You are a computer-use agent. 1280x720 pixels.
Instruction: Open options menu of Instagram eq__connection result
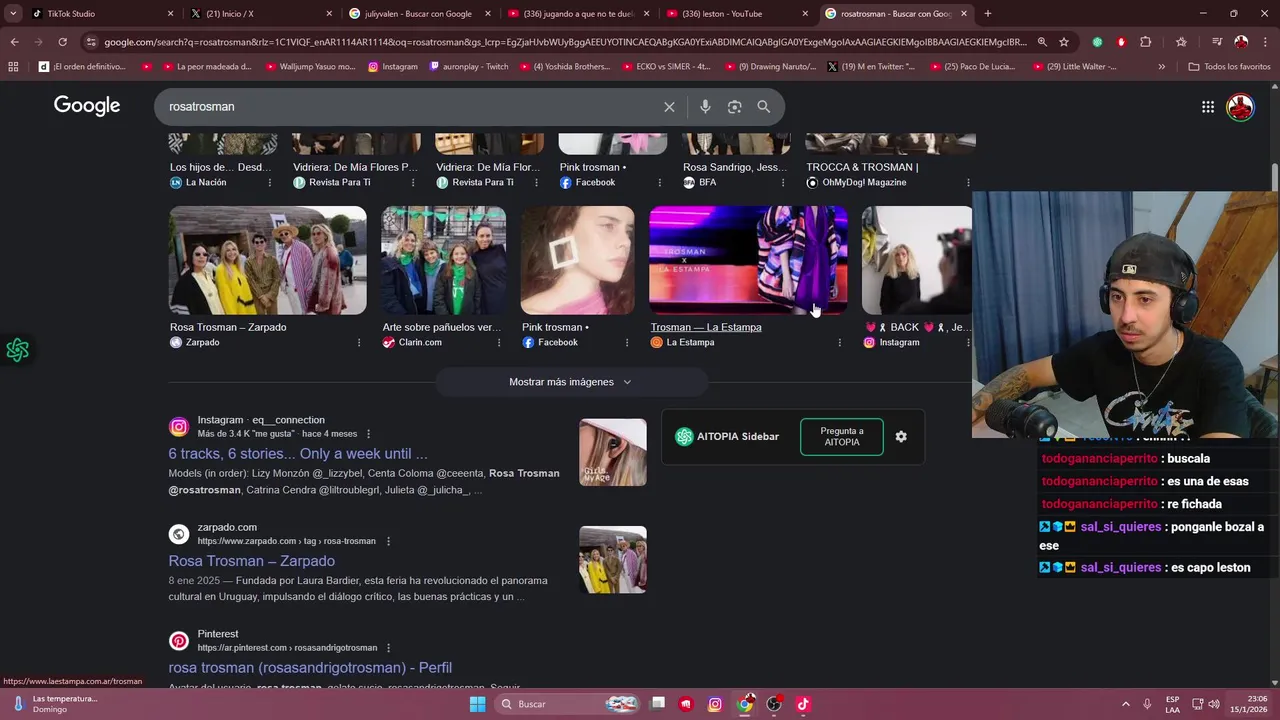368,434
